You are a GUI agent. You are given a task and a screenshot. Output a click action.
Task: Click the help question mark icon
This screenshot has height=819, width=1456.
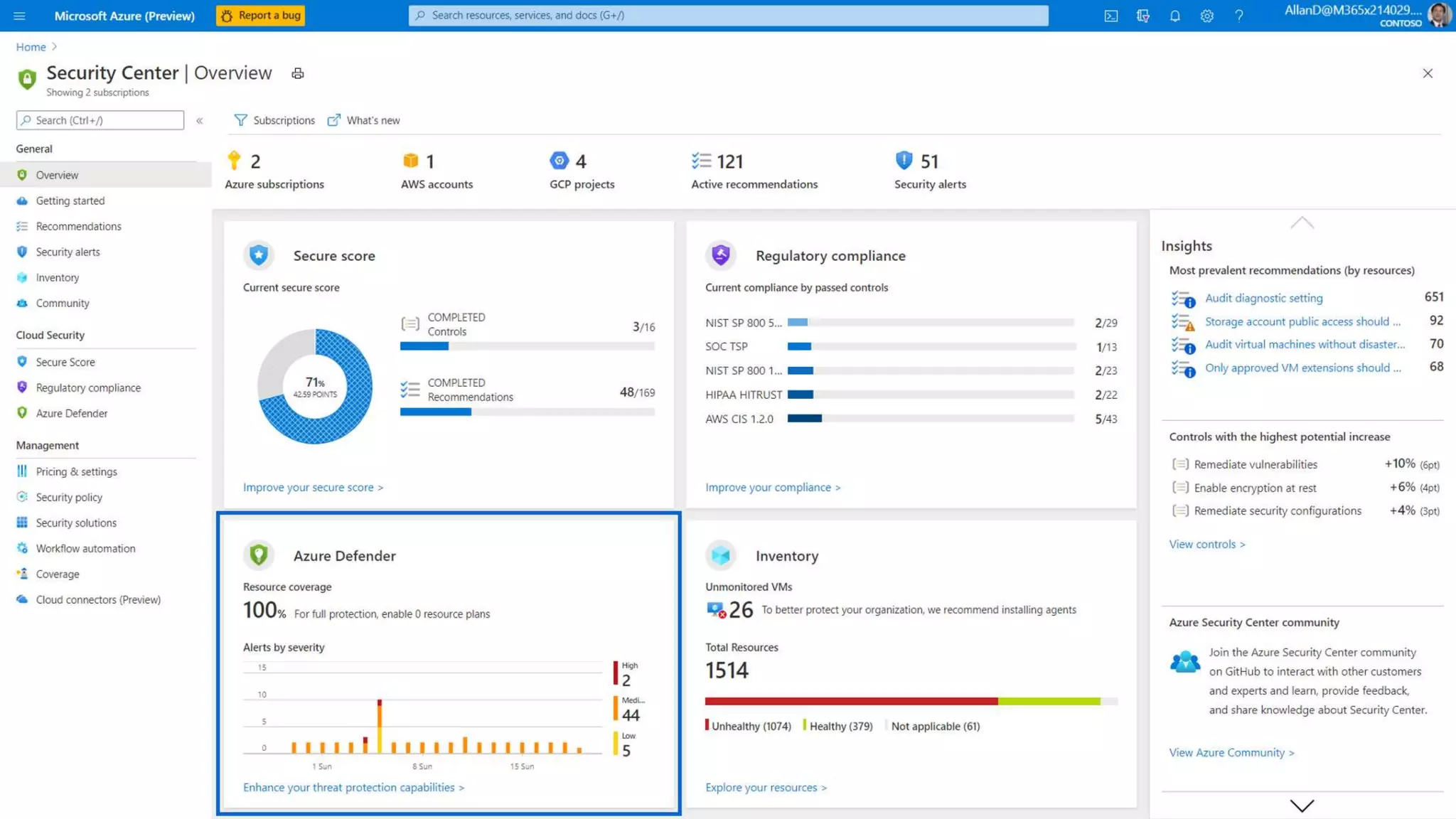[x=1238, y=16]
